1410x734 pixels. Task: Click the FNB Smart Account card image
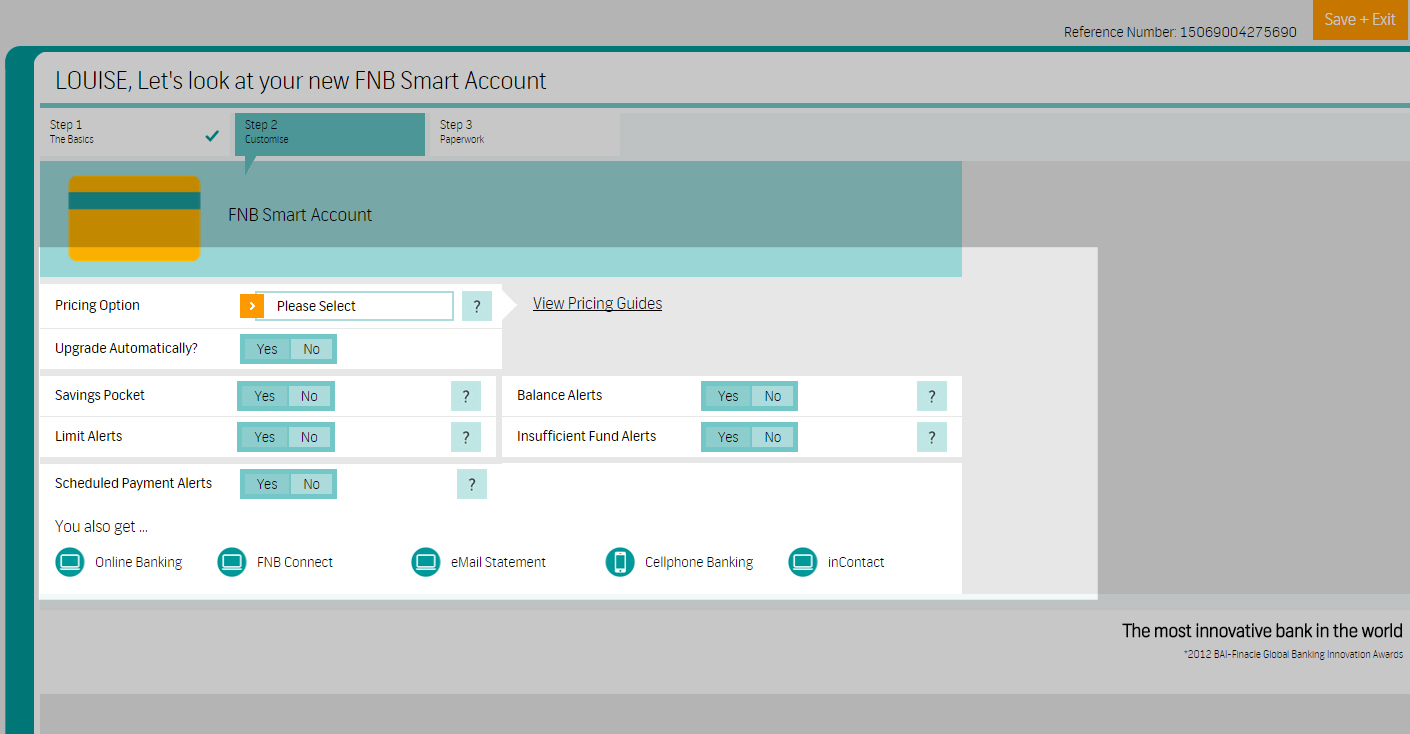tap(134, 218)
